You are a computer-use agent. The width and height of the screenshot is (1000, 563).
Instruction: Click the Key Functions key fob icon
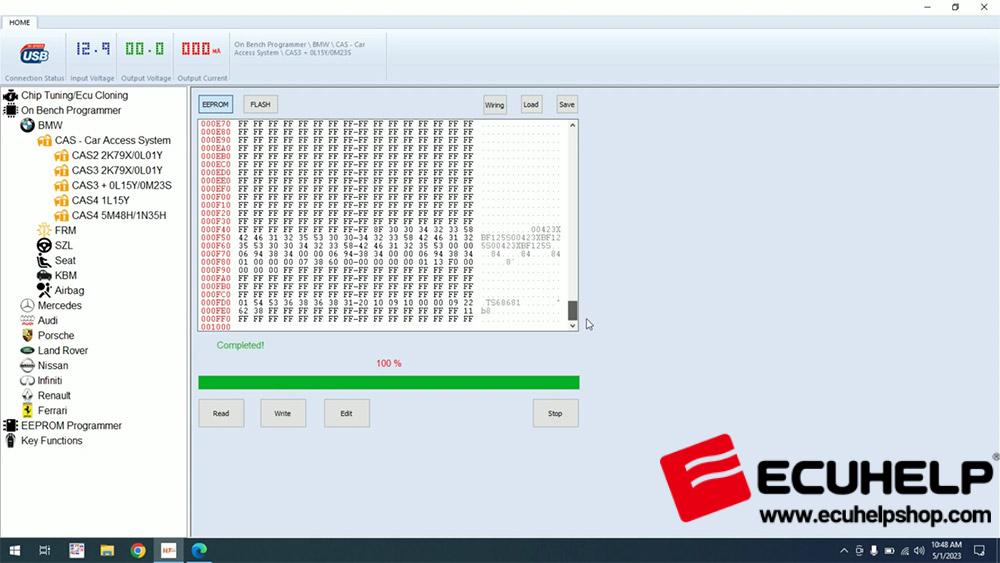(10, 441)
